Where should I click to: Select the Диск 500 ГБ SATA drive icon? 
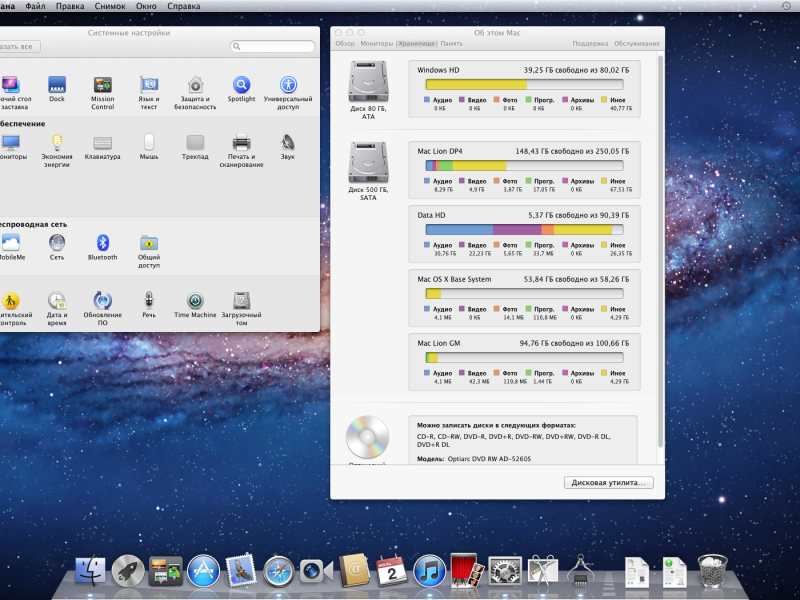368,162
